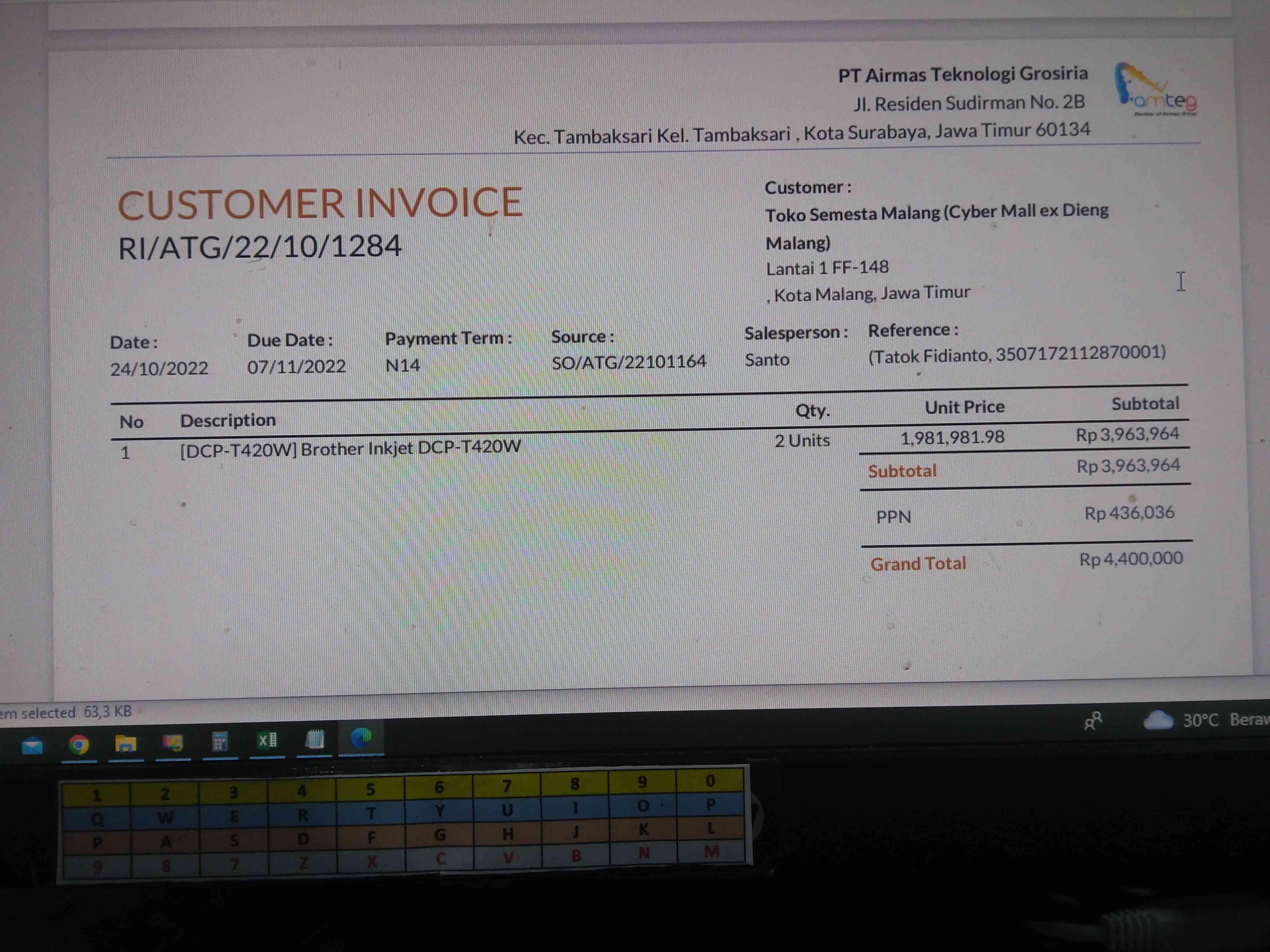1270x952 pixels.
Task: Click the Unit Price column header
Action: [964, 407]
